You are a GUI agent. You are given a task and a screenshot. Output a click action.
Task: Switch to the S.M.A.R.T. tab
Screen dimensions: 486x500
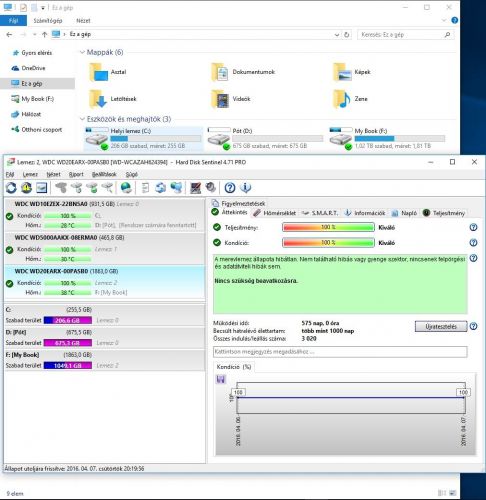pyautogui.click(x=320, y=213)
